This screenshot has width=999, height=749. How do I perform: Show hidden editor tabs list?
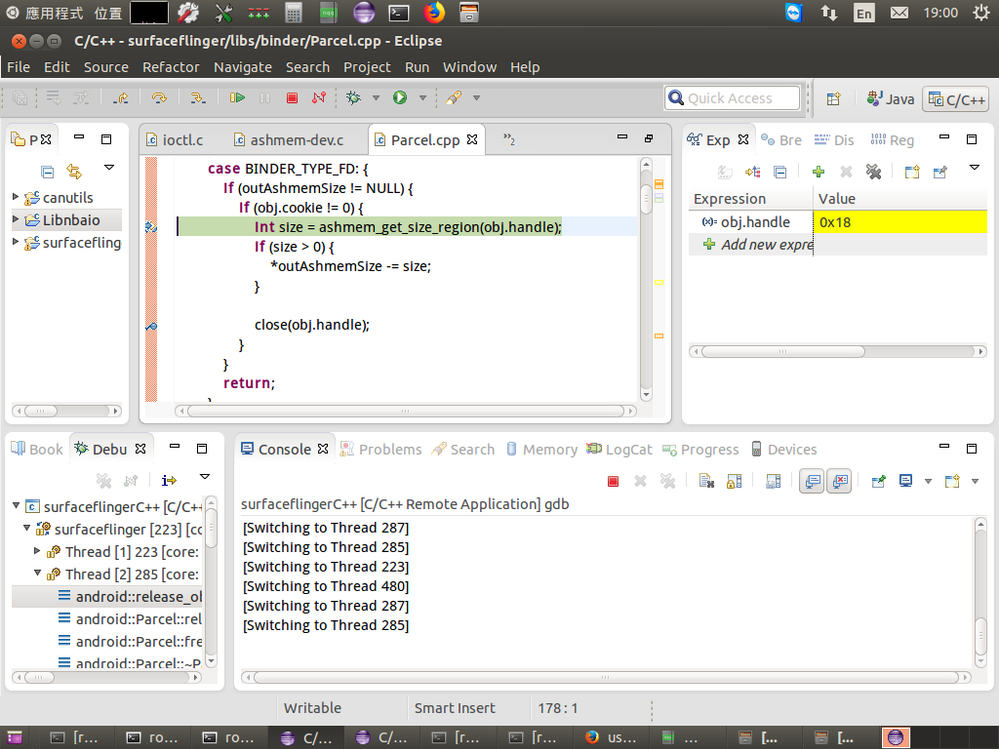pos(509,139)
